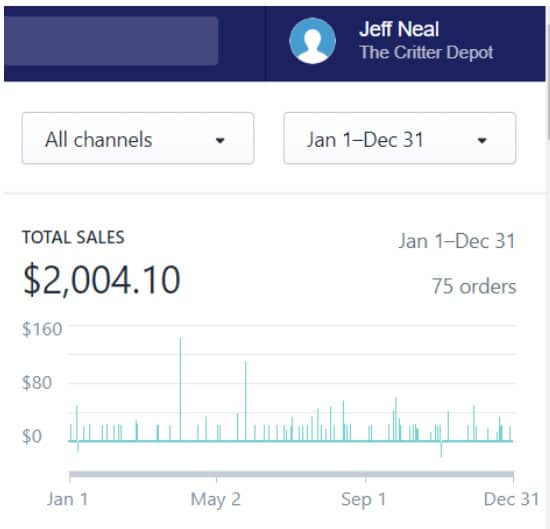This screenshot has width=550, height=529.
Task: Click the negative dip near November in chart
Action: tap(441, 450)
